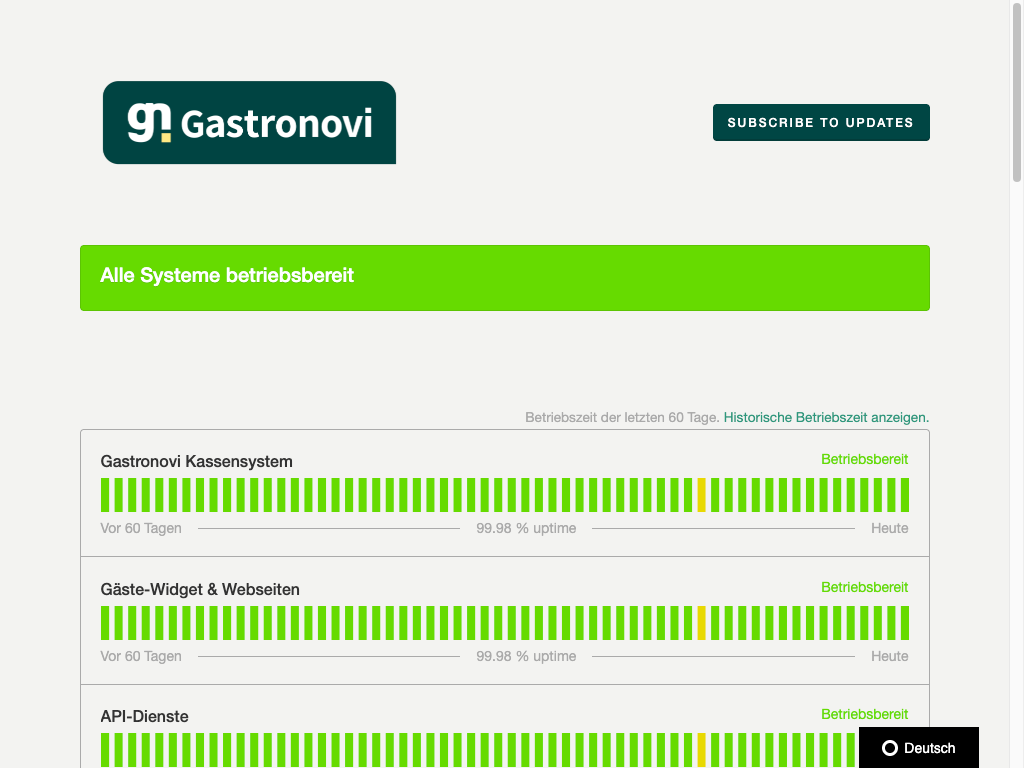Image resolution: width=1024 pixels, height=768 pixels.
Task: Click Betriebsbereit status for Gäste-Widget & Webseiten
Action: pos(865,587)
